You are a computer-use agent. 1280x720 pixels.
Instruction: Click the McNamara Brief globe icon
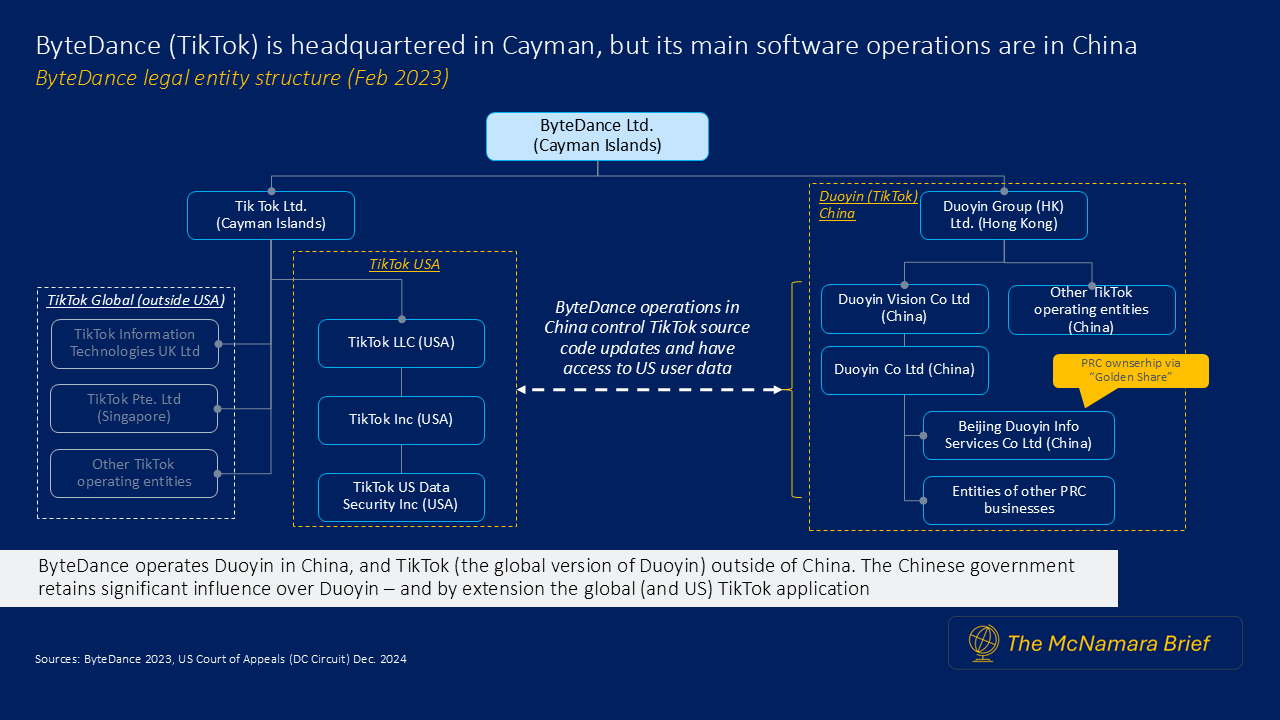coord(984,643)
